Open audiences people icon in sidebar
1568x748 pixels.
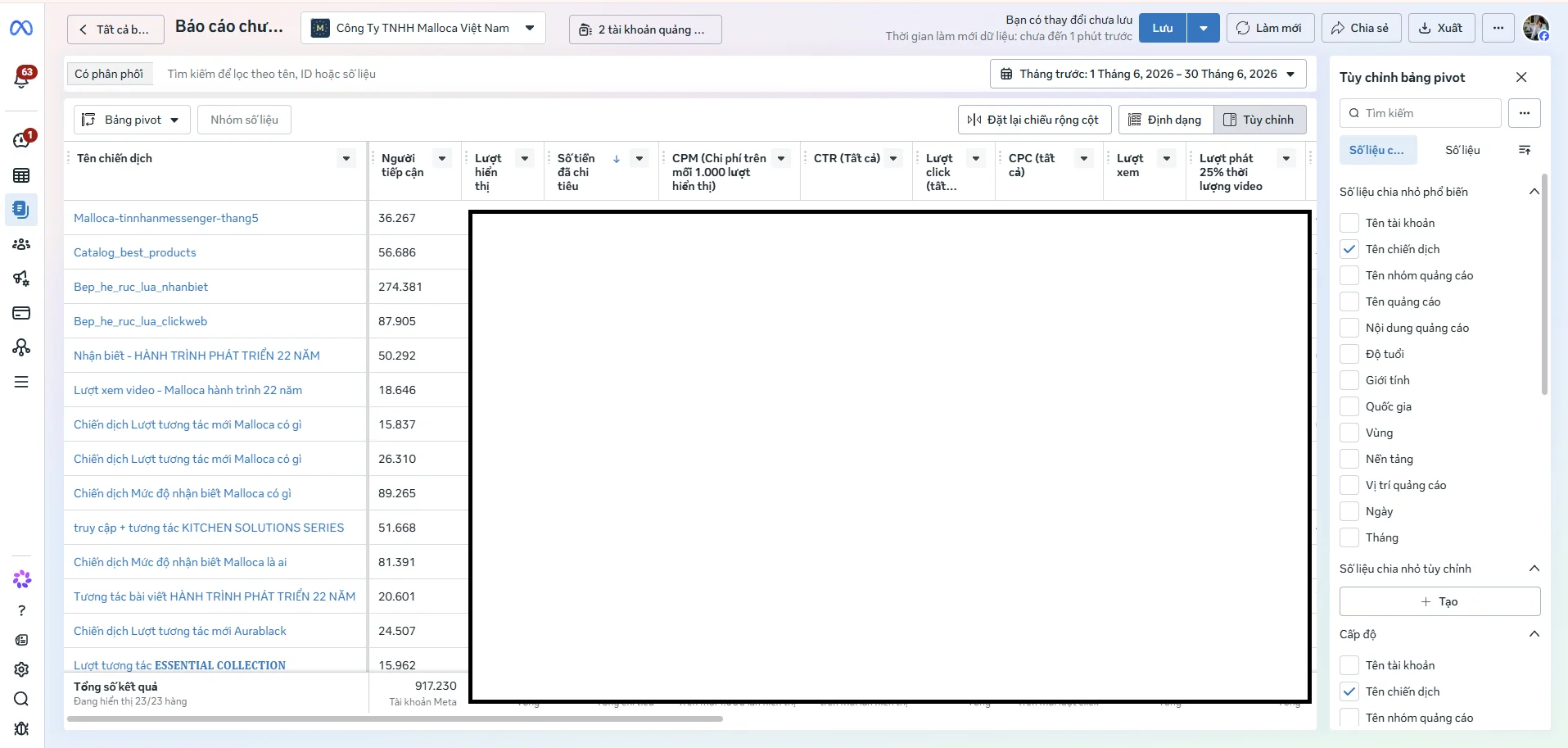pos(22,244)
